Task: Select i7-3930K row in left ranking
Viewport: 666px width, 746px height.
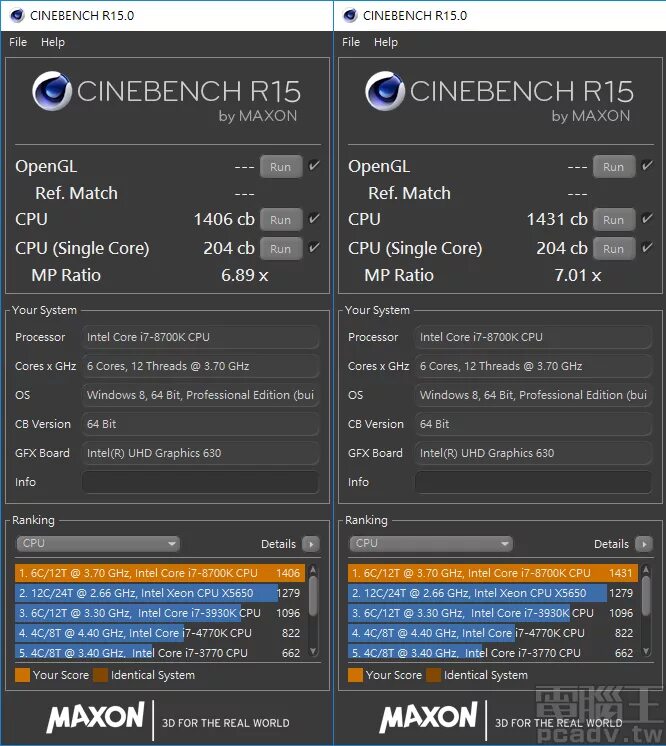Action: [160, 613]
